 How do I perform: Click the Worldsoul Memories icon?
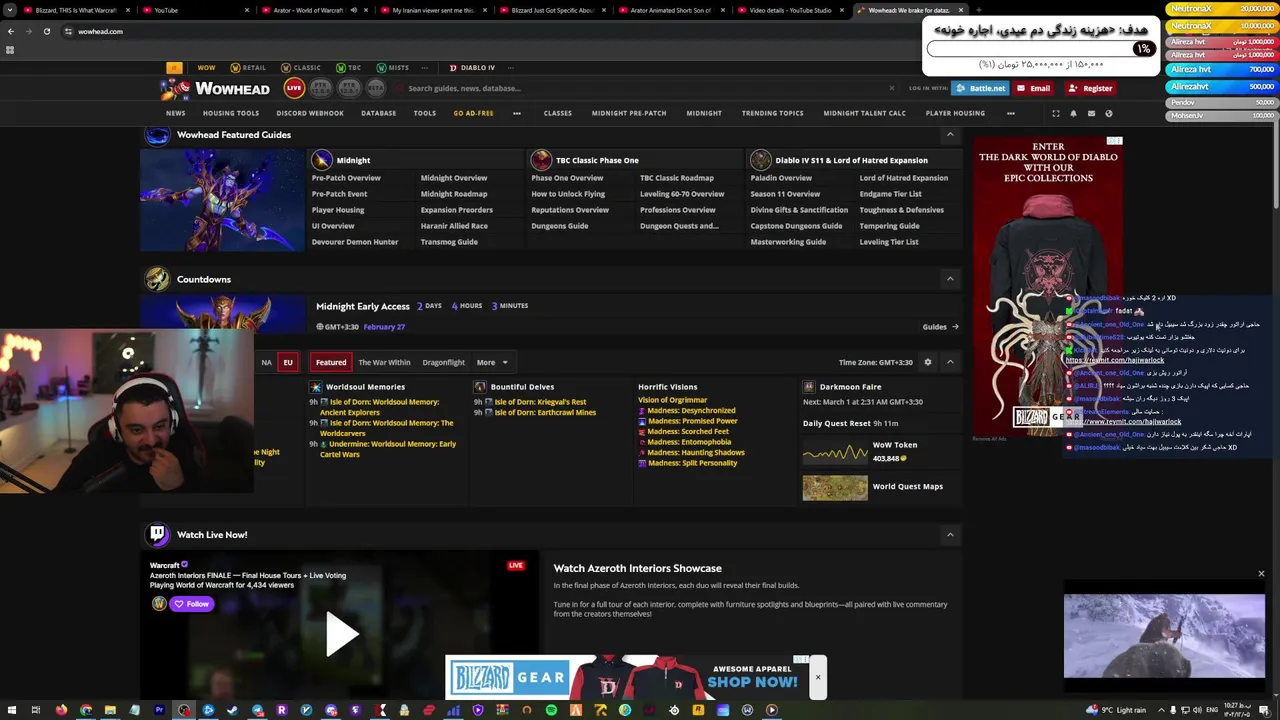click(315, 387)
